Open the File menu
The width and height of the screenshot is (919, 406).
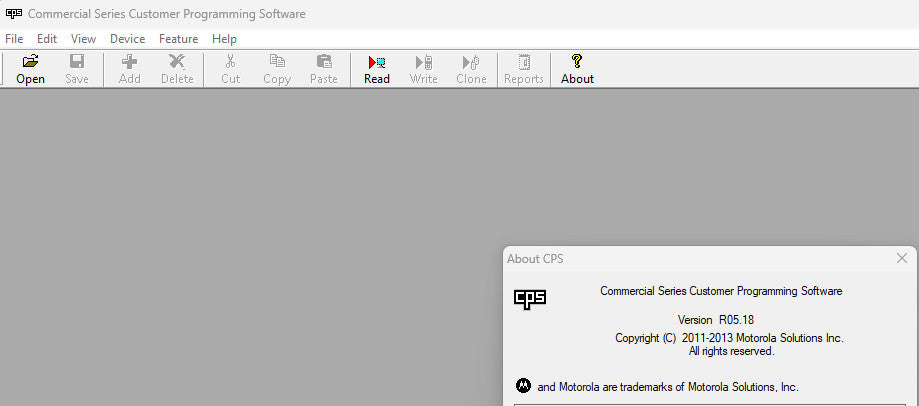tap(14, 39)
